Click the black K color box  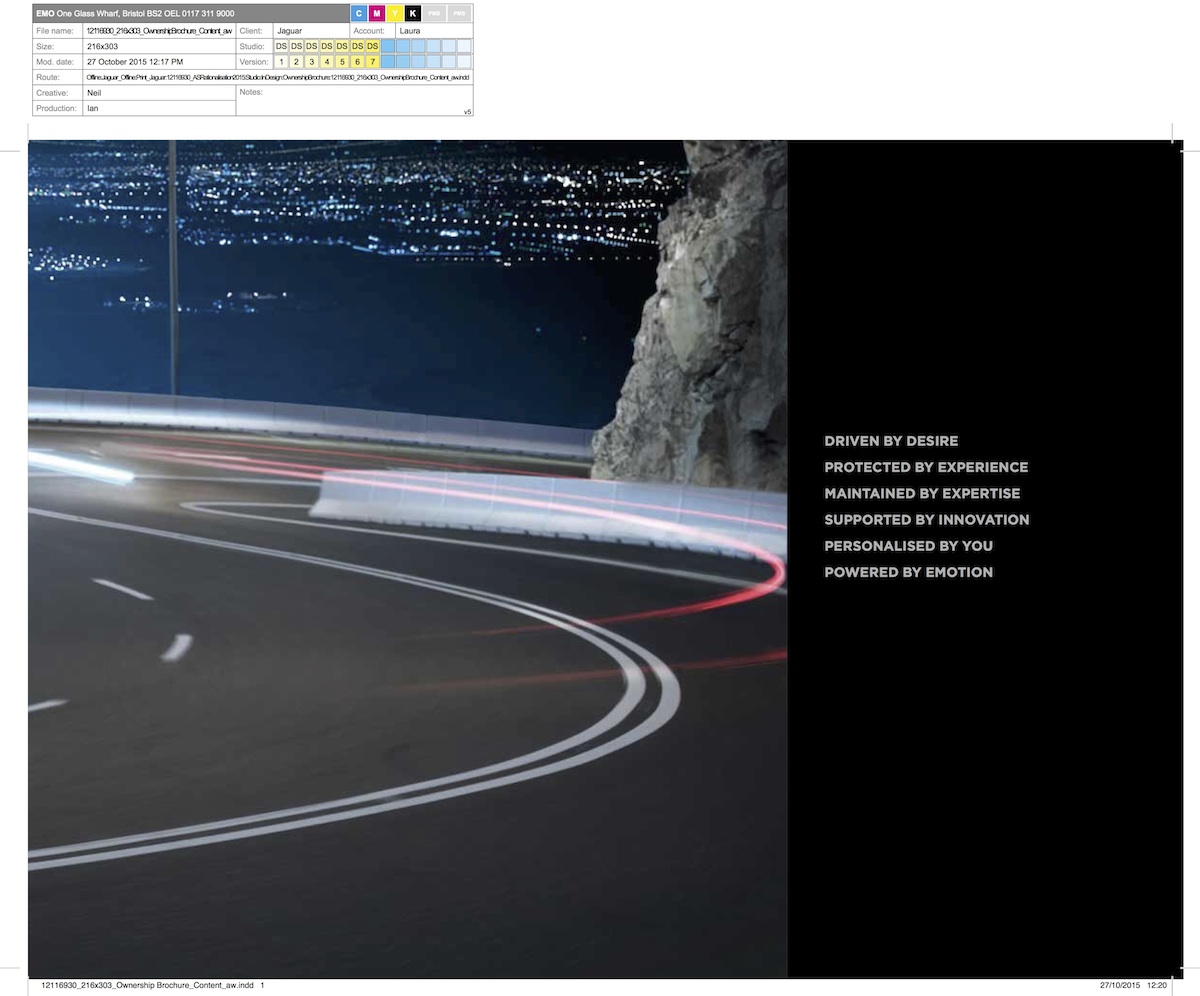(x=413, y=14)
